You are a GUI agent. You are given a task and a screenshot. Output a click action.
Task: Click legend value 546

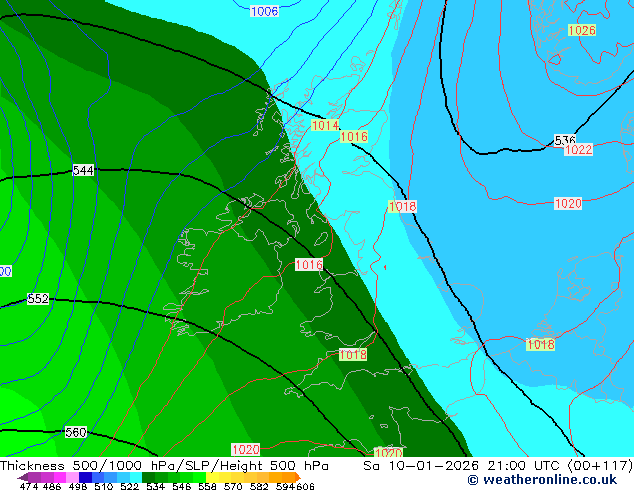[182, 486]
